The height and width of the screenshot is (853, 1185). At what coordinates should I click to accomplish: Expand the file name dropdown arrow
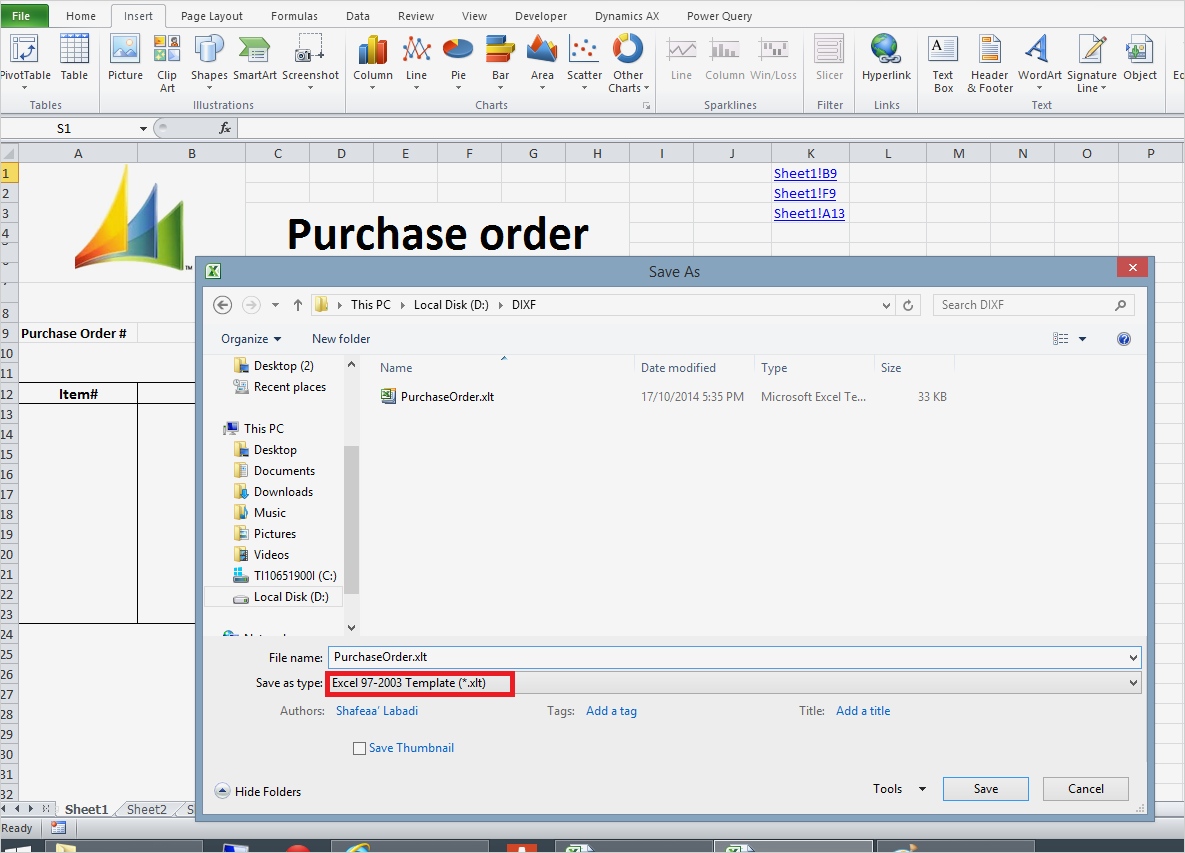(1131, 657)
